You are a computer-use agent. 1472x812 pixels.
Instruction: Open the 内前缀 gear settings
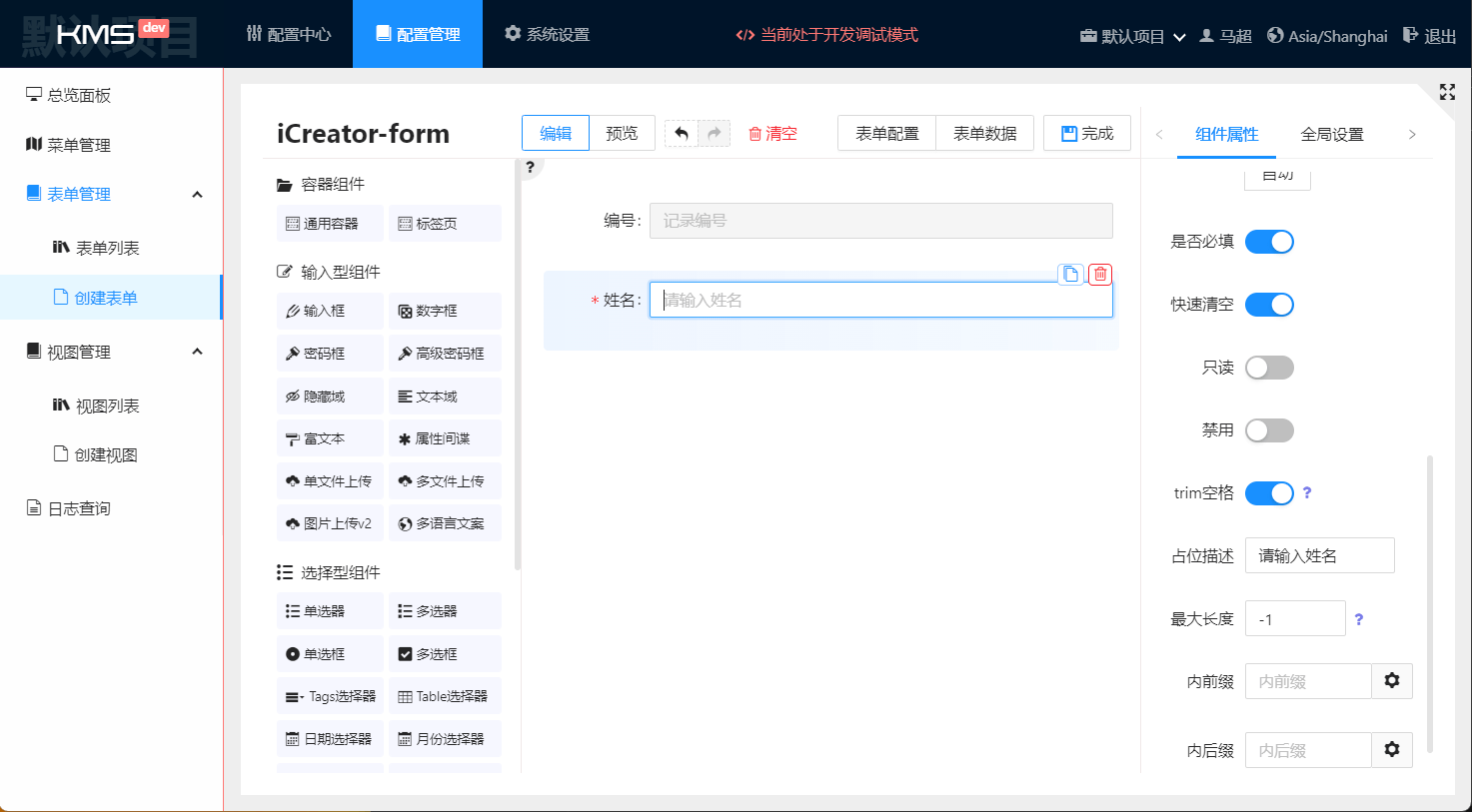[x=1391, y=681]
